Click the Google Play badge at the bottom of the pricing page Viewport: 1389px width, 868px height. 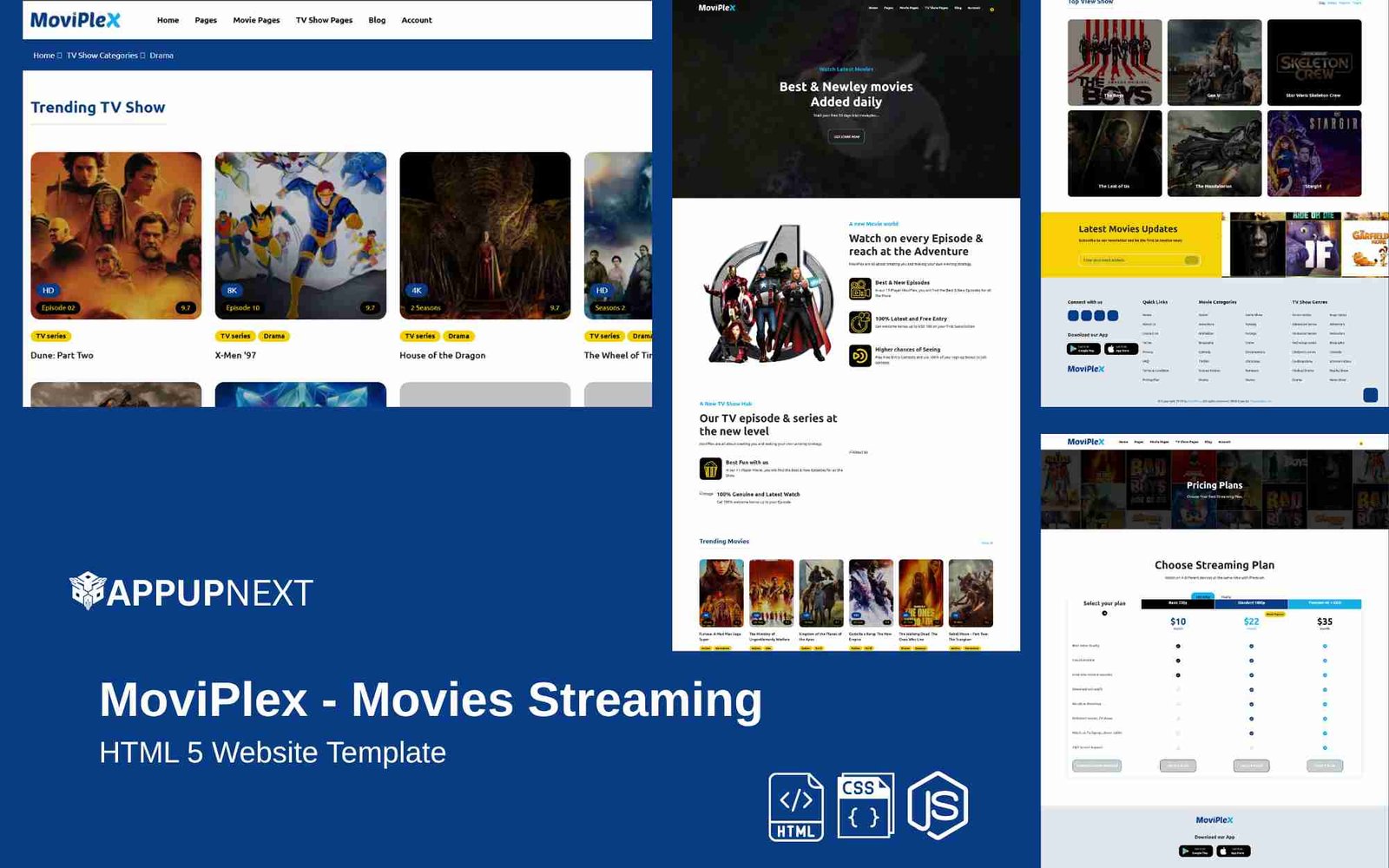(1195, 852)
